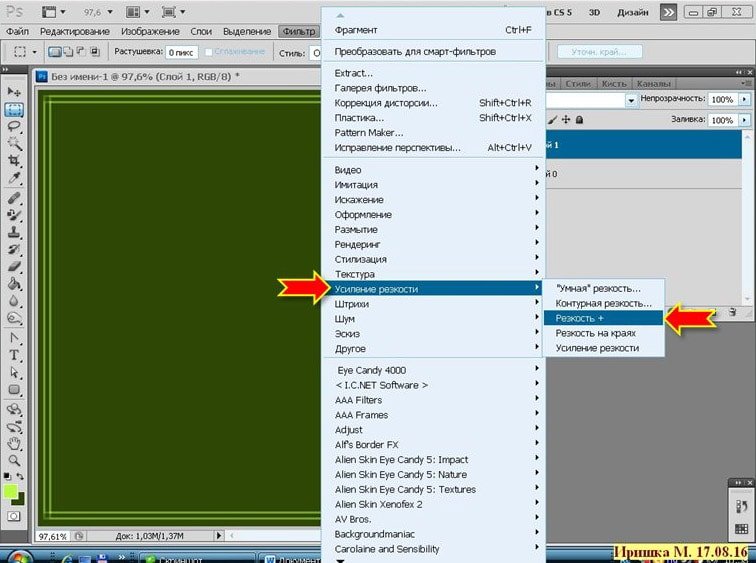Screen dimensions: 756x563
Task: Toggle Quick Mask mode button
Action: 15,515
